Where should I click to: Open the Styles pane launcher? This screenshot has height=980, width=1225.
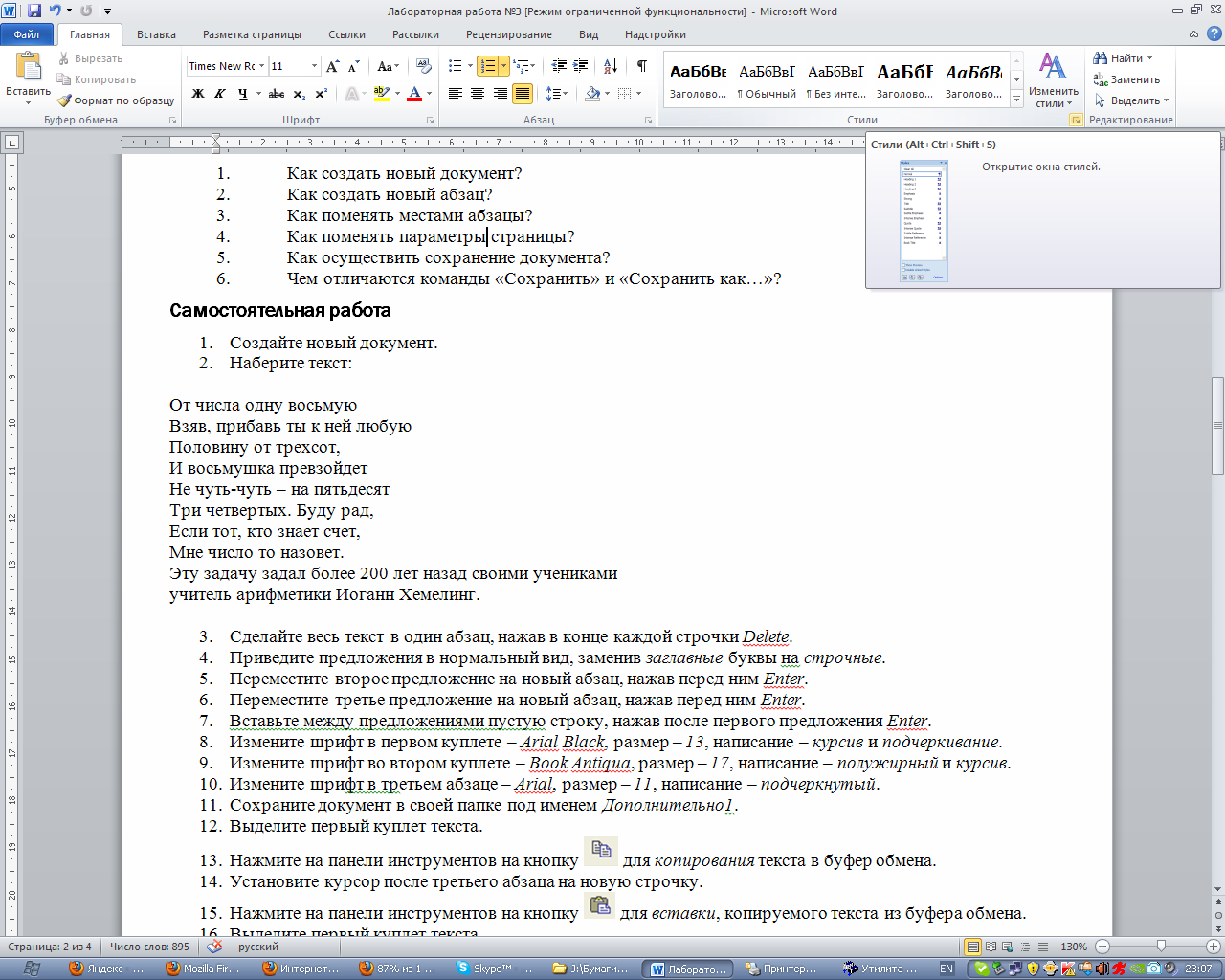pyautogui.click(x=1076, y=121)
